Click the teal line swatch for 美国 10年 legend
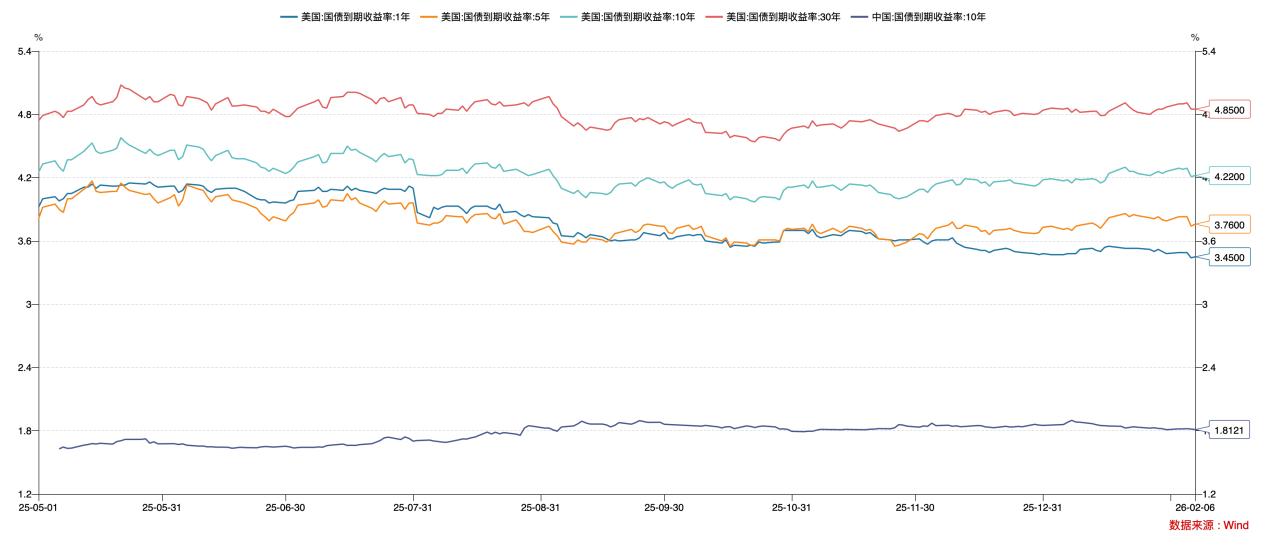The image size is (1269, 541). tap(569, 17)
